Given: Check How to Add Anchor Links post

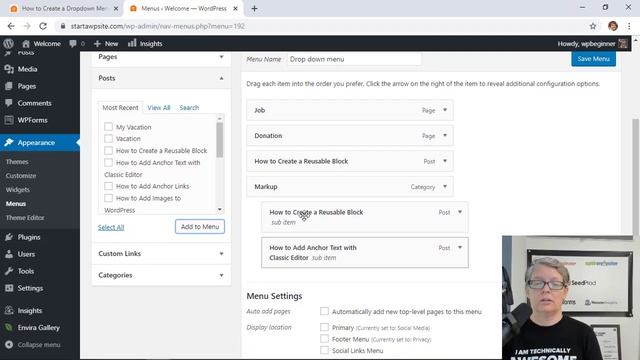Looking at the screenshot, I should coord(108,186).
